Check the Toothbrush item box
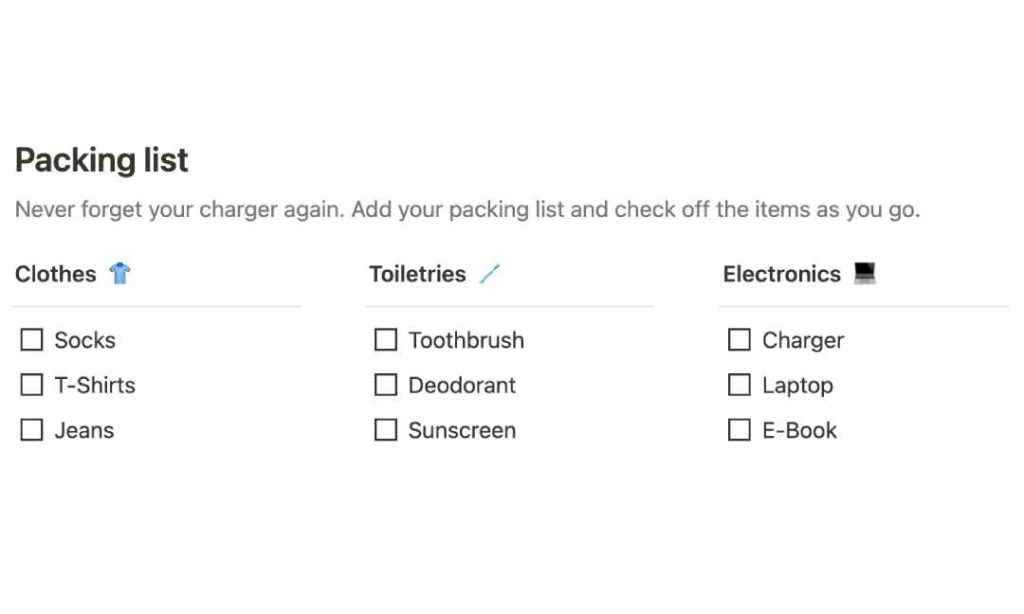Image resolution: width=1024 pixels, height=614 pixels. pos(385,340)
